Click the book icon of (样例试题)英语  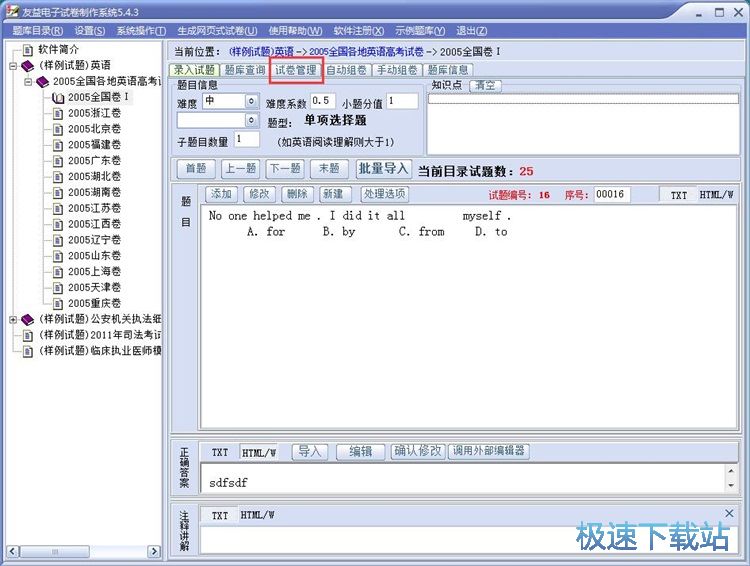pyautogui.click(x=27, y=66)
